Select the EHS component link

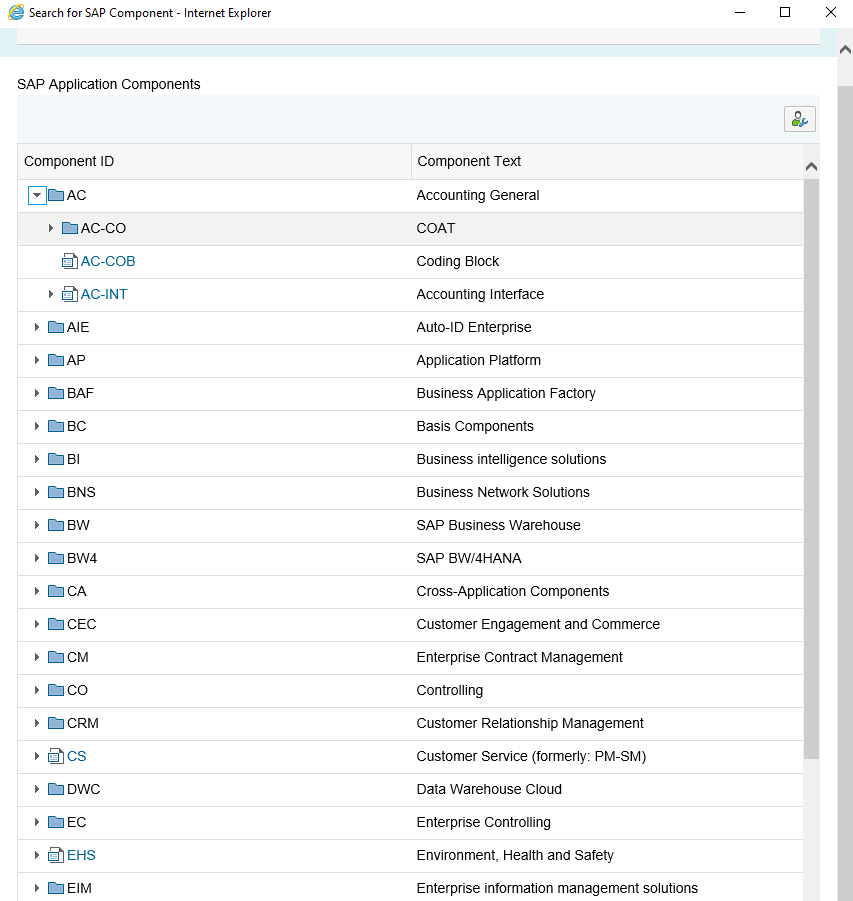point(81,855)
